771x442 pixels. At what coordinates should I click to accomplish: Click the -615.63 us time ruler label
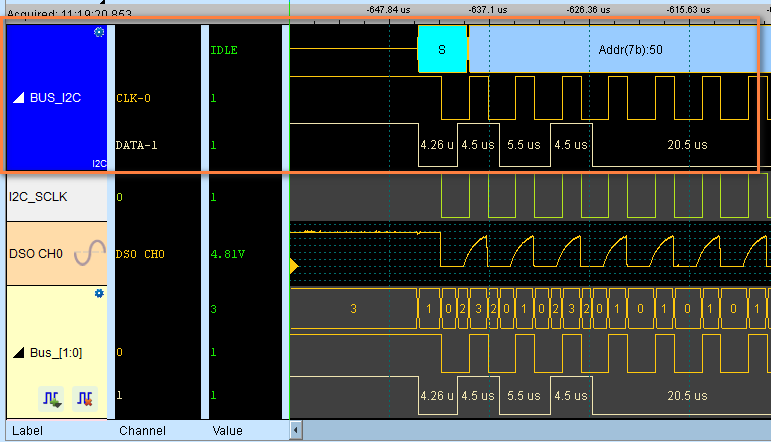point(688,9)
